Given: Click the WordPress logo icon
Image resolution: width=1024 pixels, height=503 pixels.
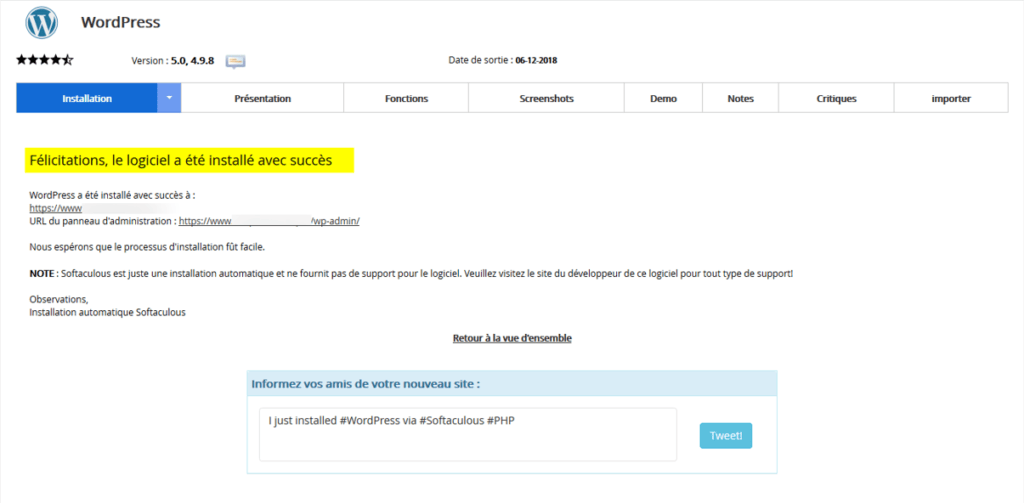Looking at the screenshot, I should [42, 23].
